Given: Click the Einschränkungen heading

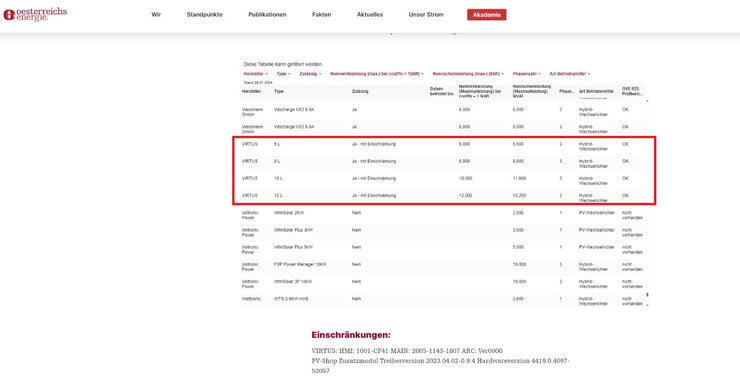Looking at the screenshot, I should [351, 335].
